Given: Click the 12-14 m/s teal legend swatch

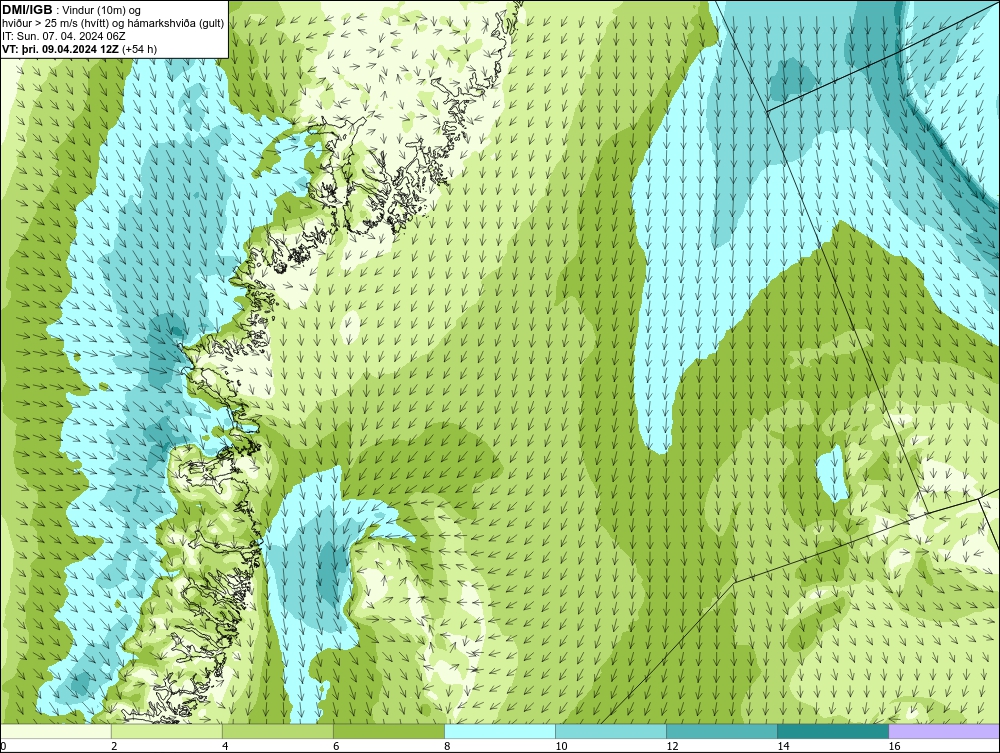Looking at the screenshot, I should pyautogui.click(x=722, y=731).
